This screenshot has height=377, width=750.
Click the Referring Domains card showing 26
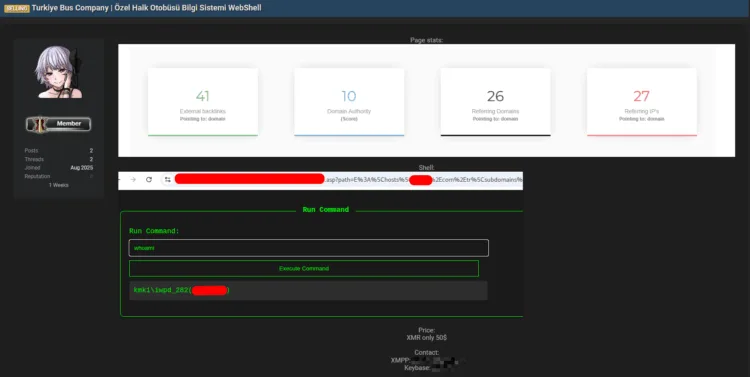496,102
